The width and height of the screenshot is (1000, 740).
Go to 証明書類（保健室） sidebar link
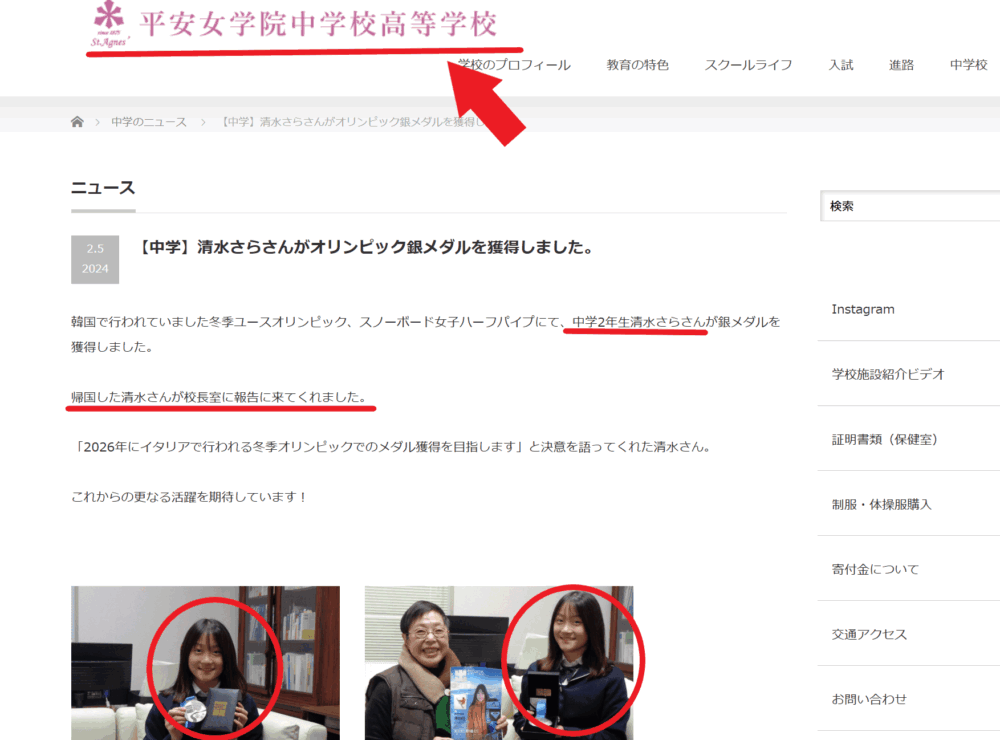(884, 439)
